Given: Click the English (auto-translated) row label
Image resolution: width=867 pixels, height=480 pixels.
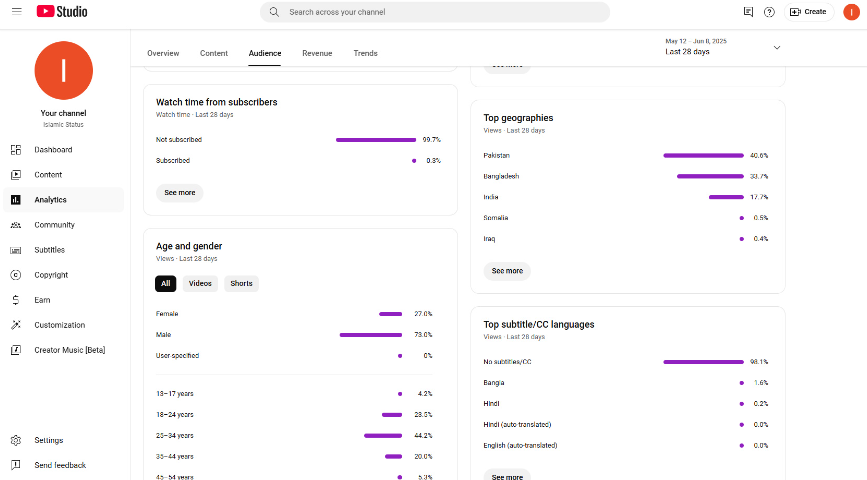Looking at the screenshot, I should click(520, 446).
